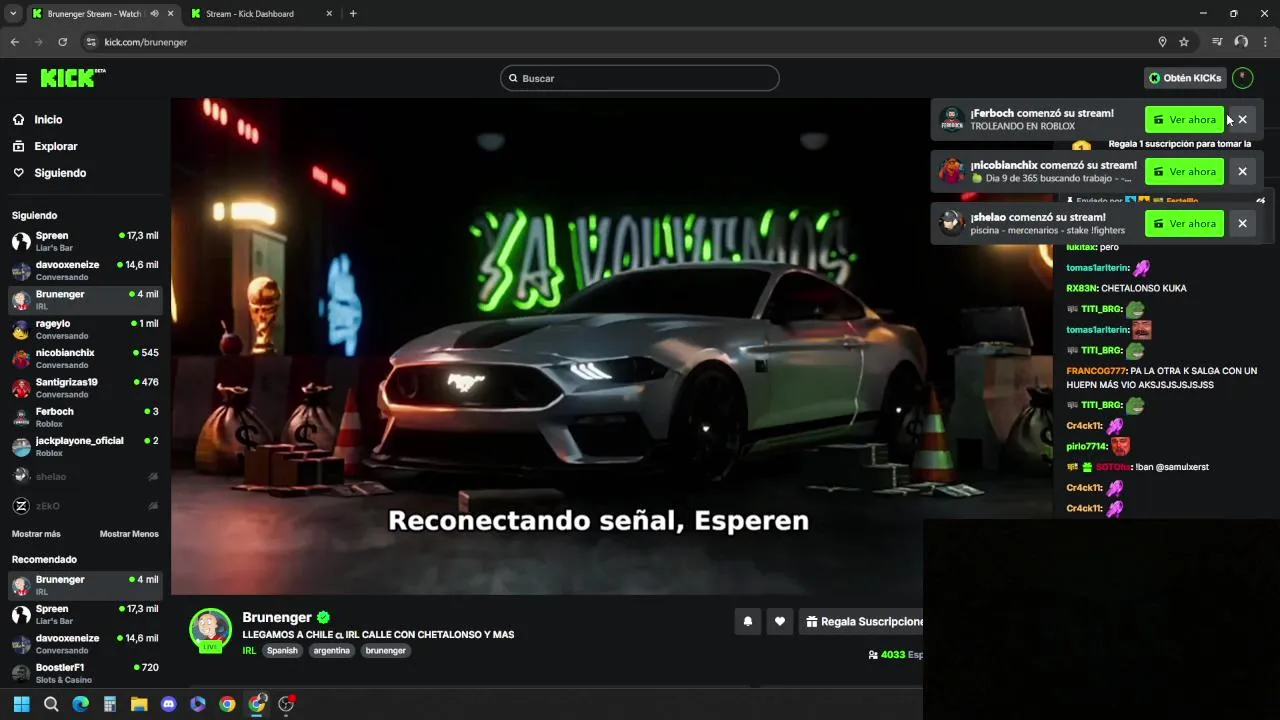This screenshot has height=720, width=1280.
Task: Toggle stream notifications bell for Brunenger
Action: click(747, 621)
